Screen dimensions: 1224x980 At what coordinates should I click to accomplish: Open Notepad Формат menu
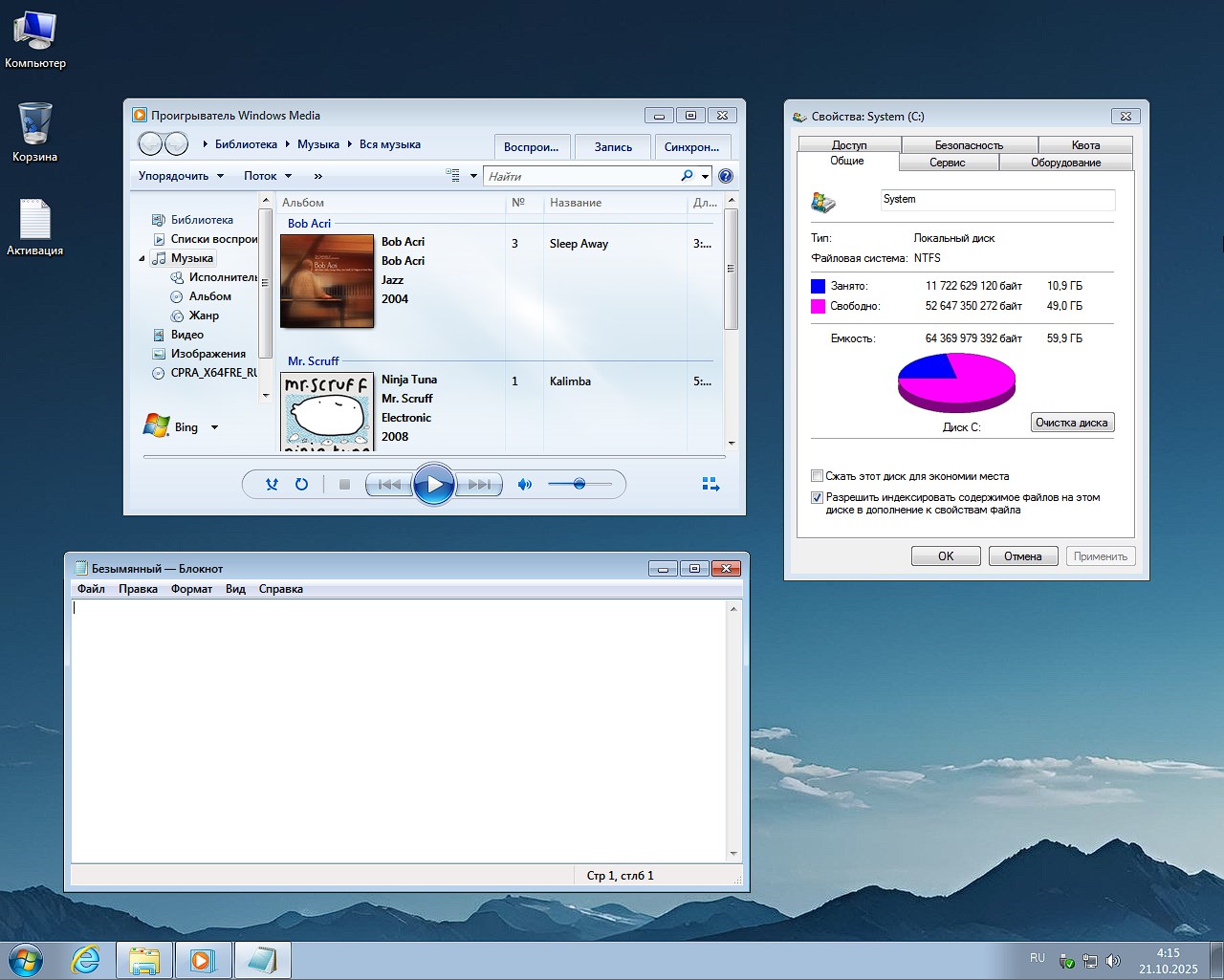(x=191, y=589)
